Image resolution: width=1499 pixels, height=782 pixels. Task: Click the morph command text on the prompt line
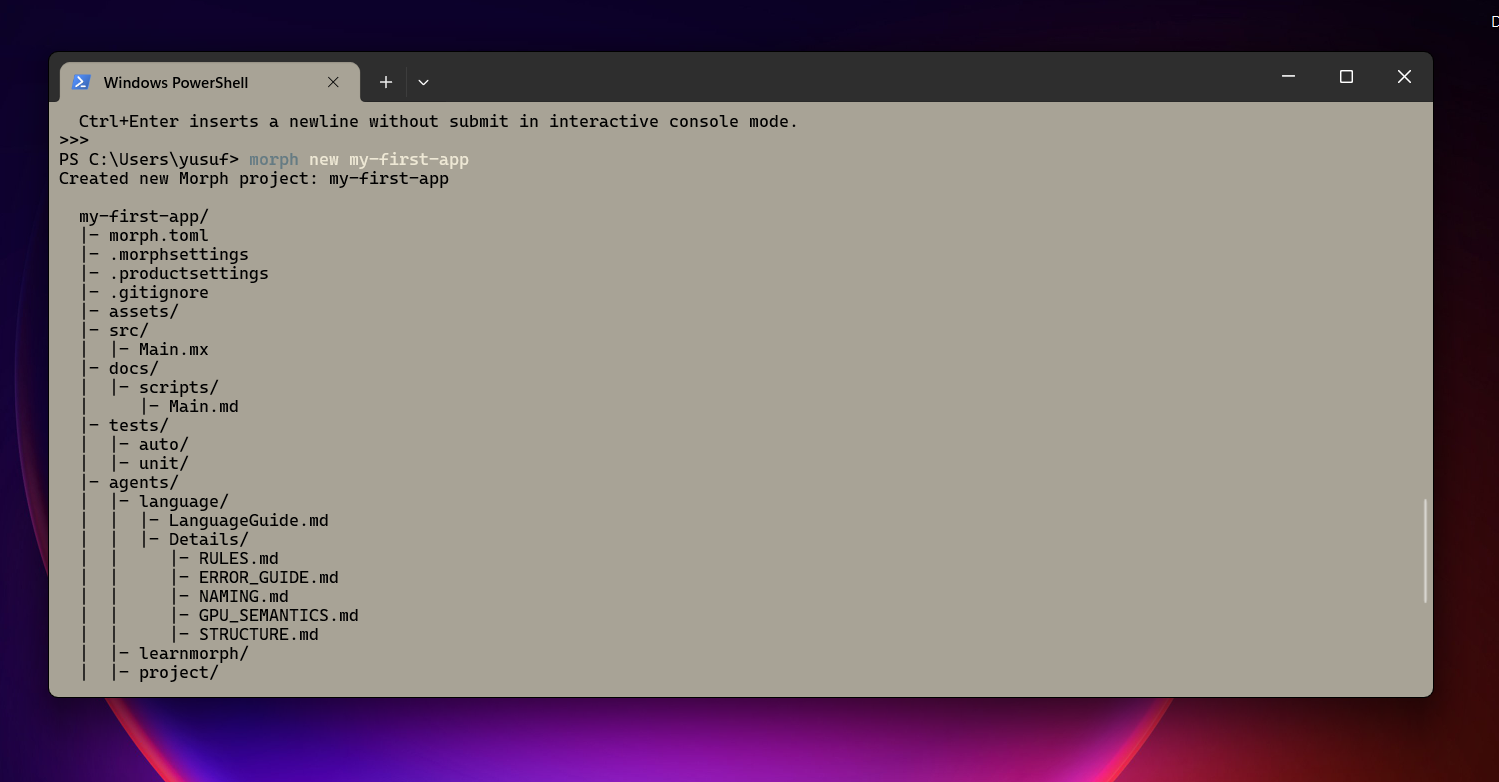(x=273, y=159)
